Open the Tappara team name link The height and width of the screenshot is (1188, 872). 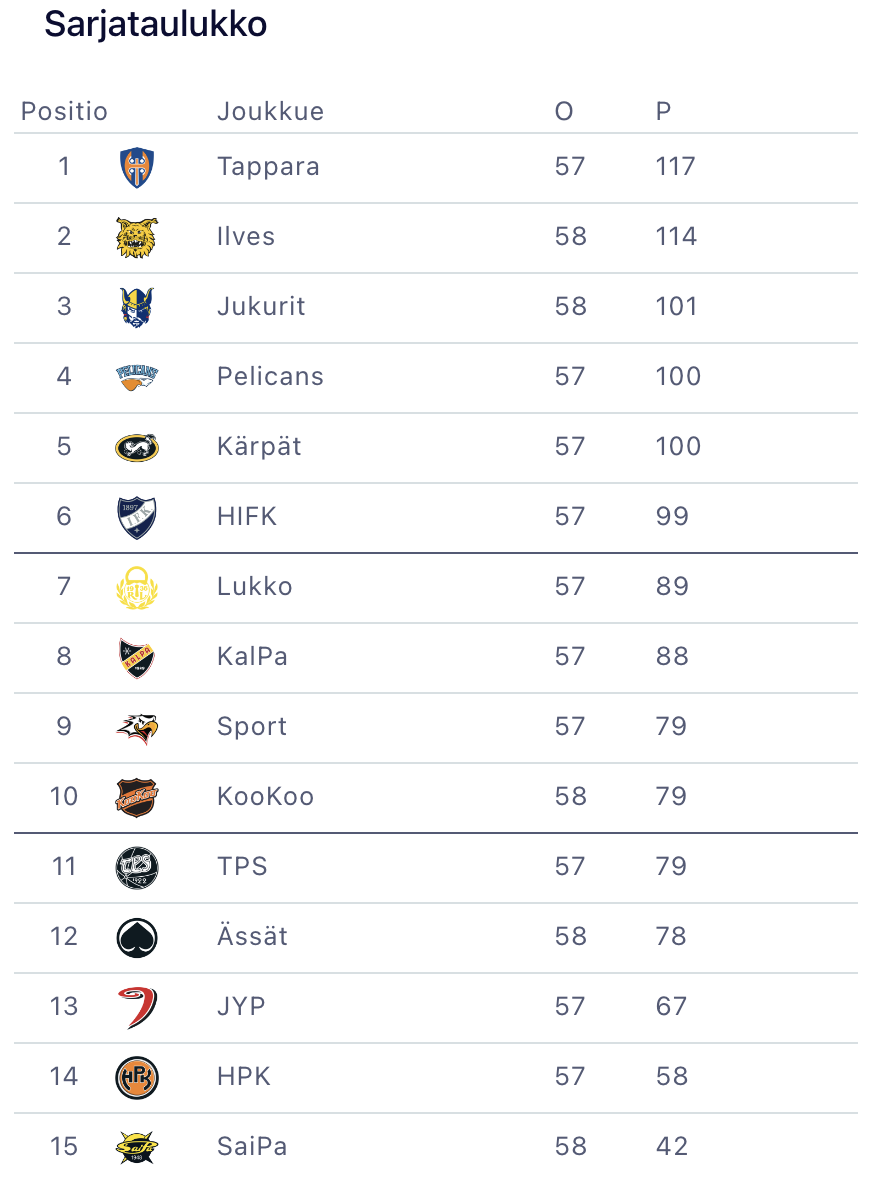click(x=268, y=166)
